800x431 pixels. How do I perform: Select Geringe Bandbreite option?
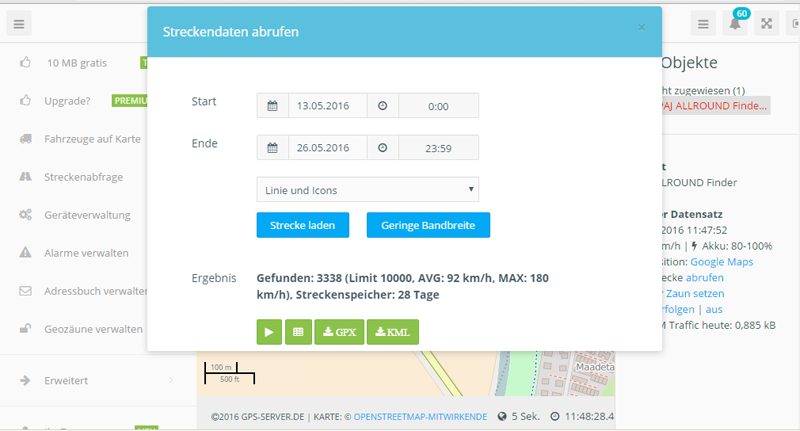point(427,226)
